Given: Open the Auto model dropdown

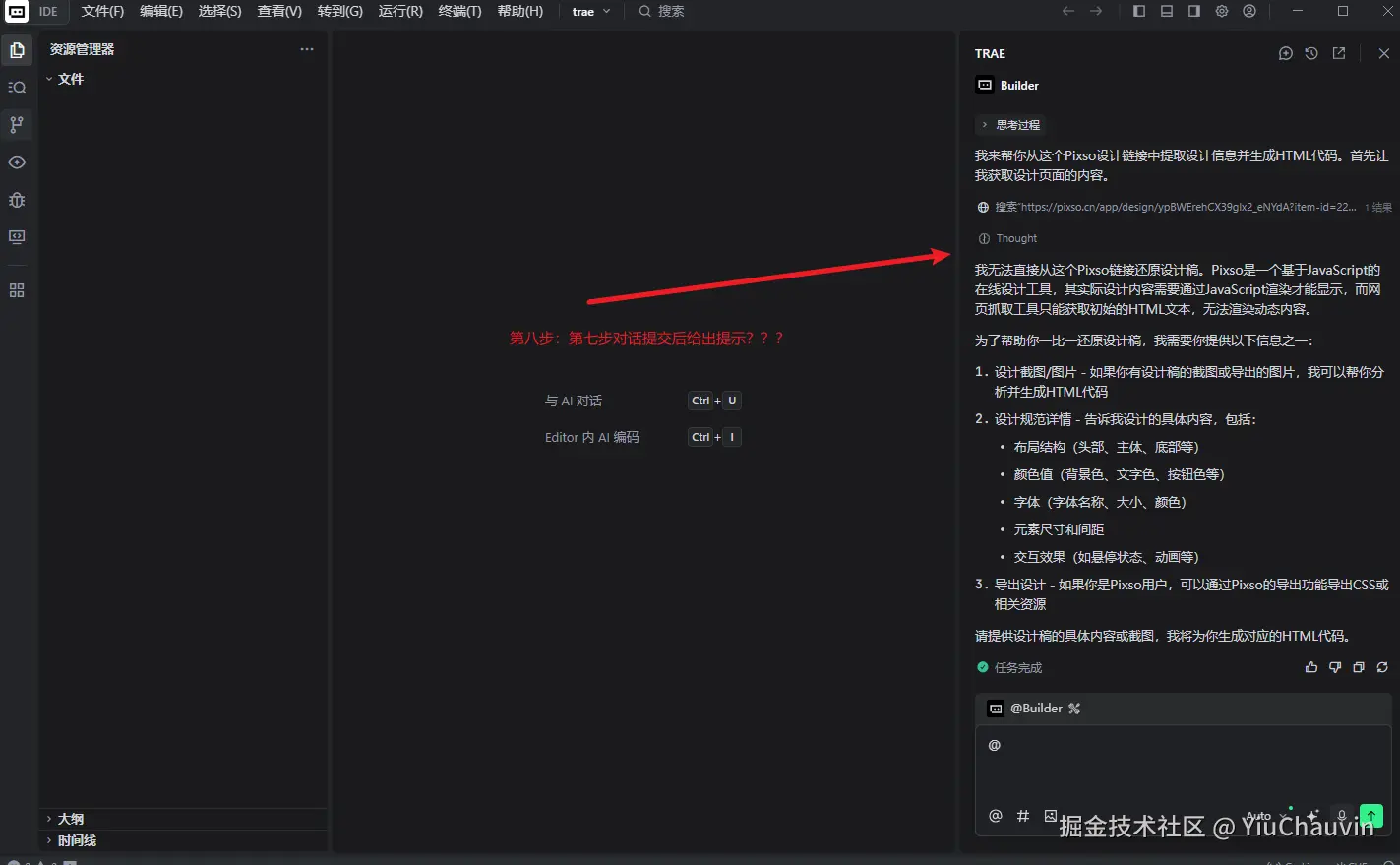Looking at the screenshot, I should [x=1265, y=815].
